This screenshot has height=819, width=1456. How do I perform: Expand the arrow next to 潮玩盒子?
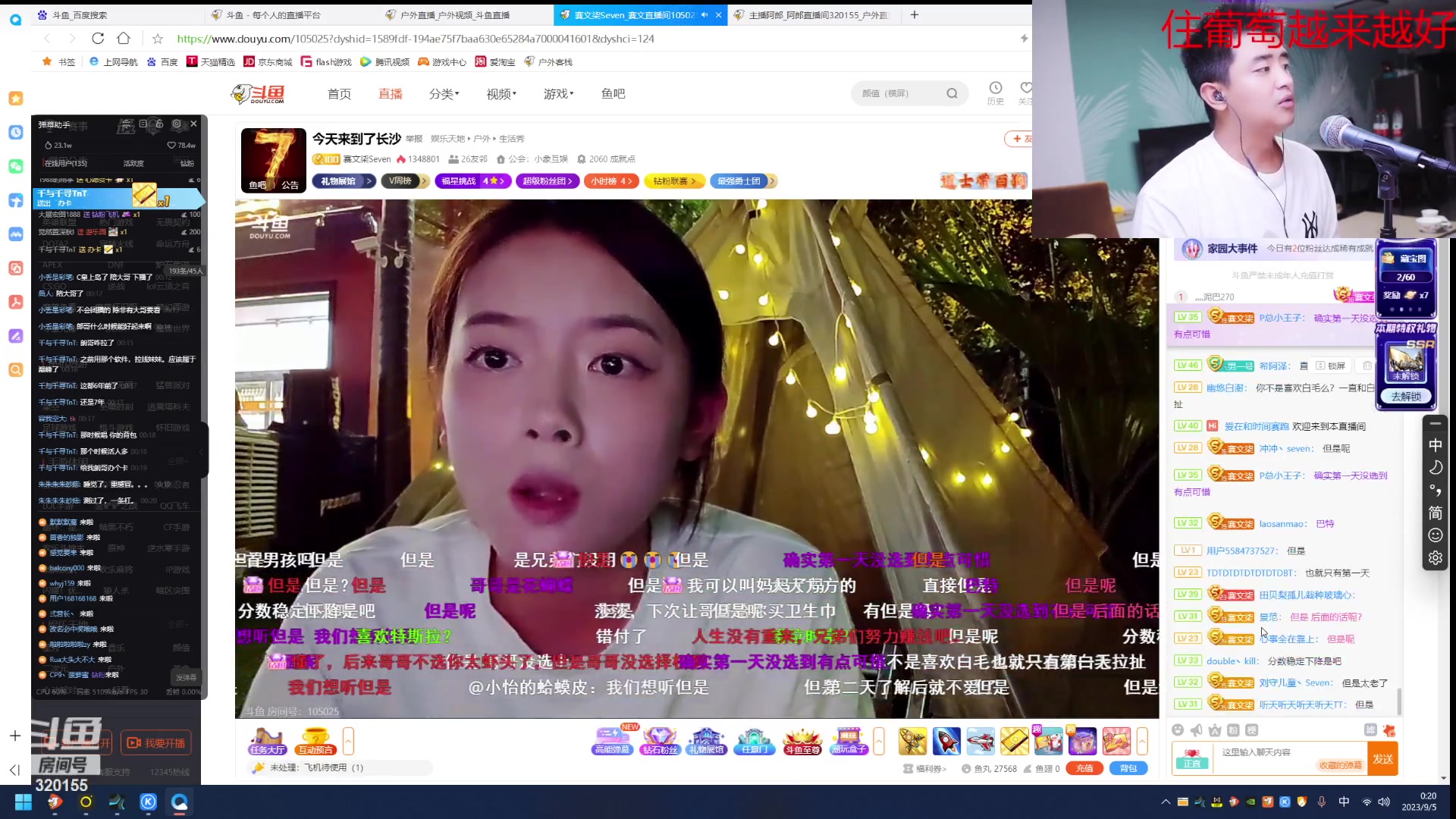click(x=879, y=741)
